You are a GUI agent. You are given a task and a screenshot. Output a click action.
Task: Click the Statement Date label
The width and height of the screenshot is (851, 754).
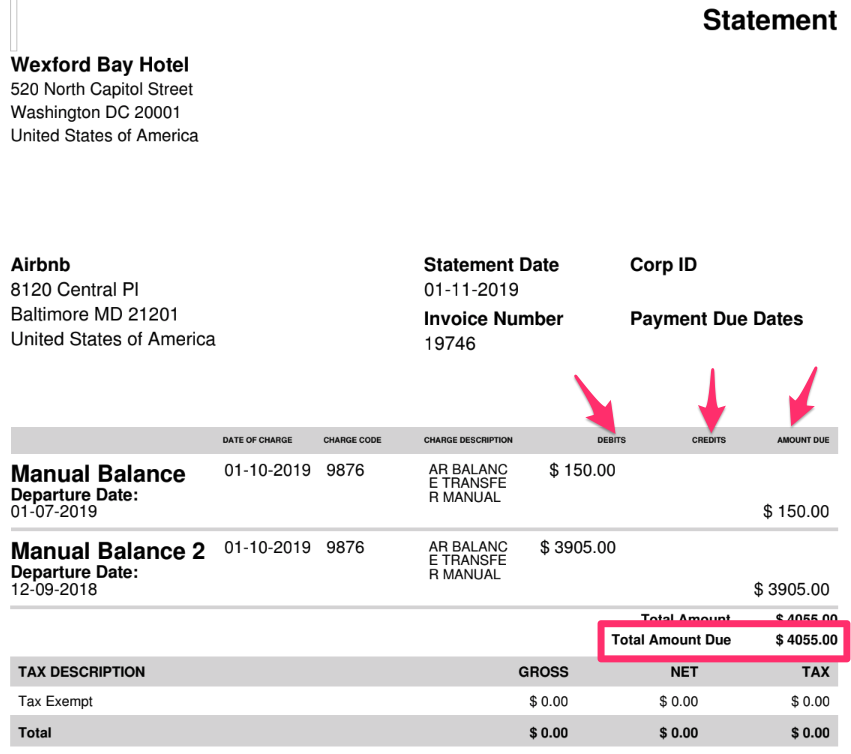click(491, 265)
